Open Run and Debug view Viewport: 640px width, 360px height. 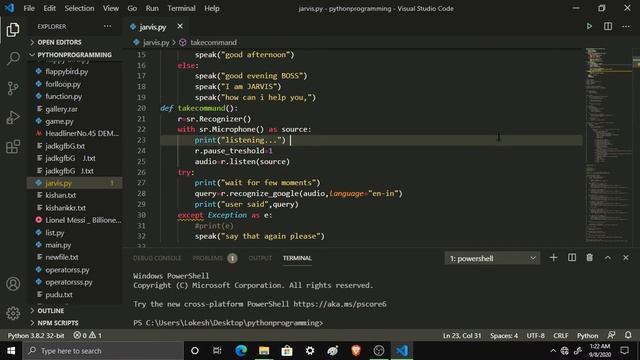point(13,117)
